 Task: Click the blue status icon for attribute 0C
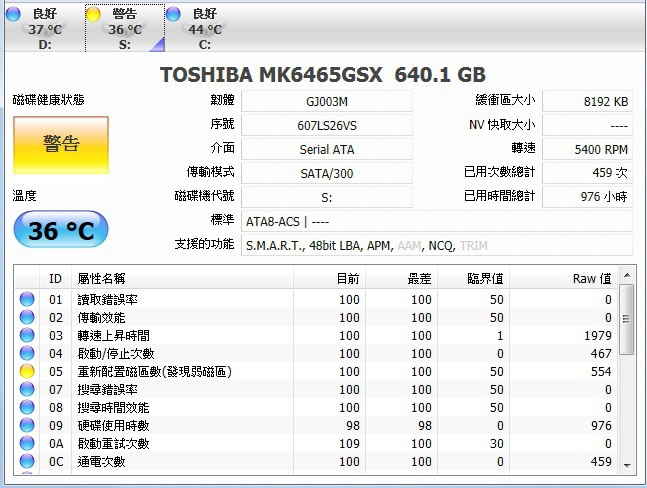click(27, 461)
